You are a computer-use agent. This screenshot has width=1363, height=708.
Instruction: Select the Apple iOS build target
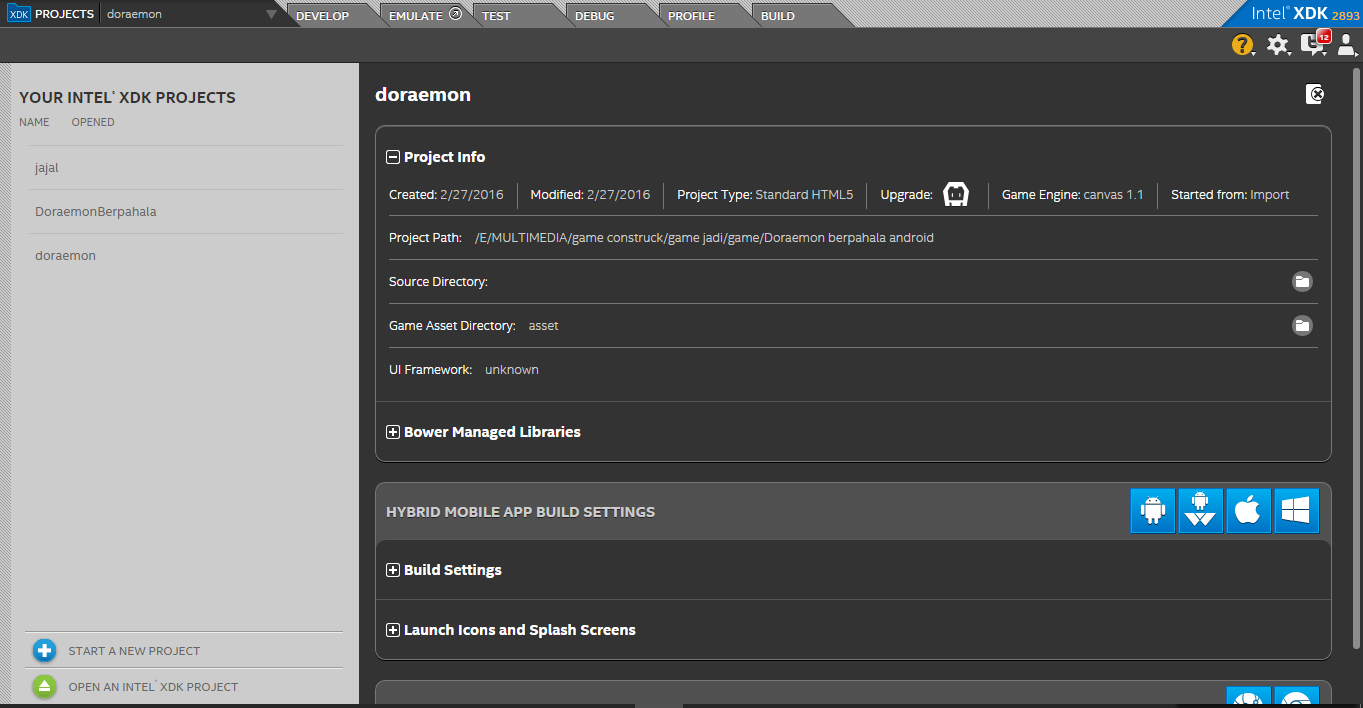click(x=1248, y=511)
